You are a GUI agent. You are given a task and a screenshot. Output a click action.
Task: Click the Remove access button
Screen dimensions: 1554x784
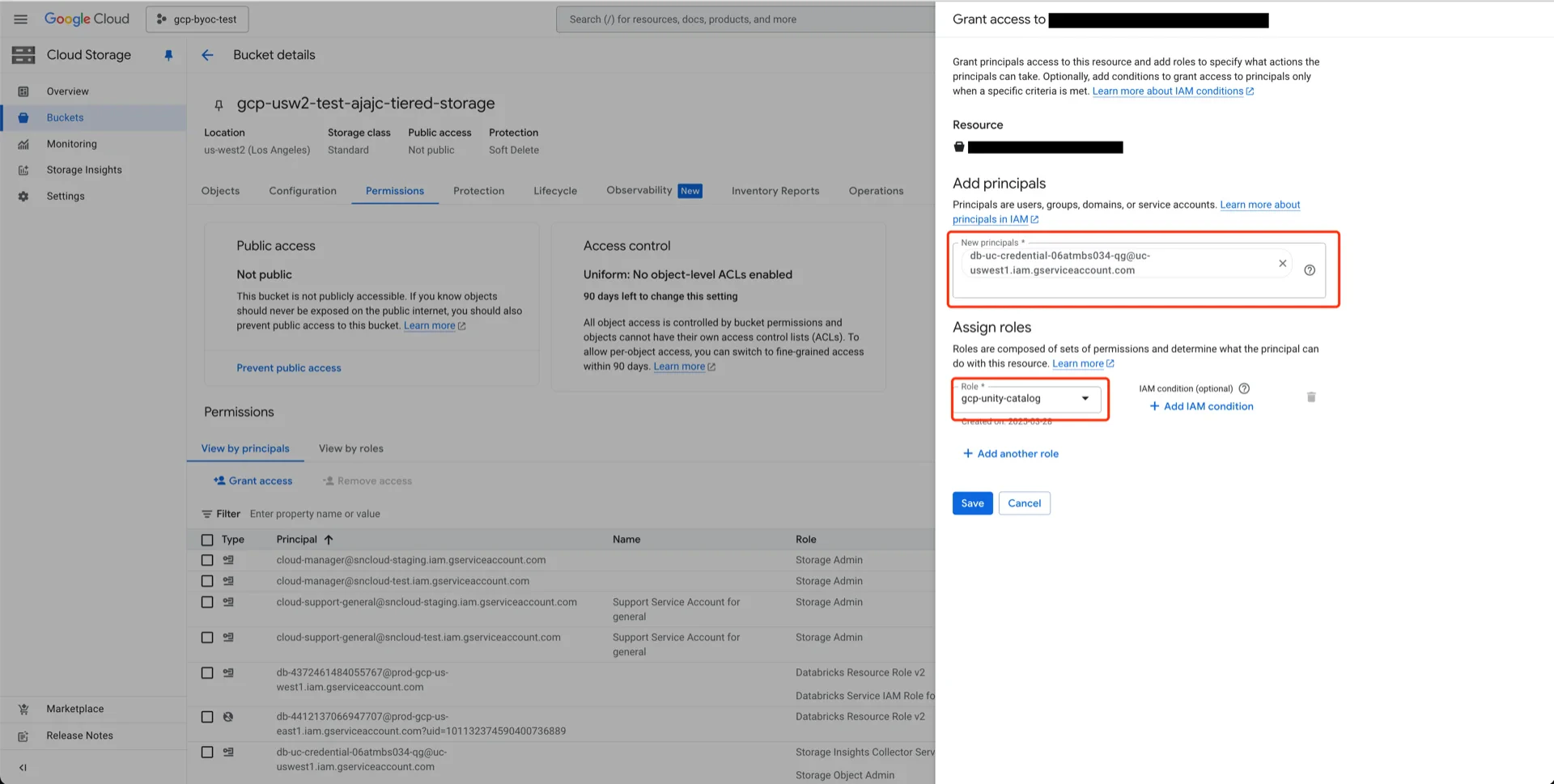[x=367, y=481]
